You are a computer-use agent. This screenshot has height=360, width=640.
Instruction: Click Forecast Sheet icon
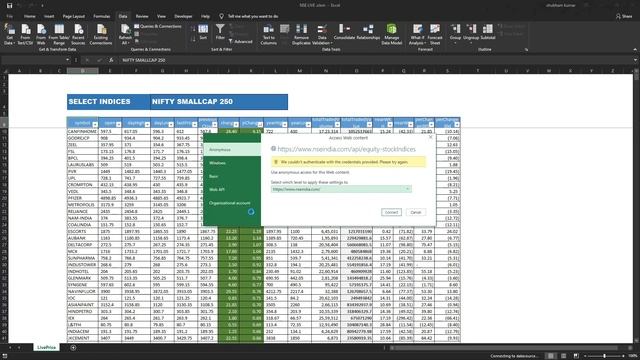(x=435, y=34)
